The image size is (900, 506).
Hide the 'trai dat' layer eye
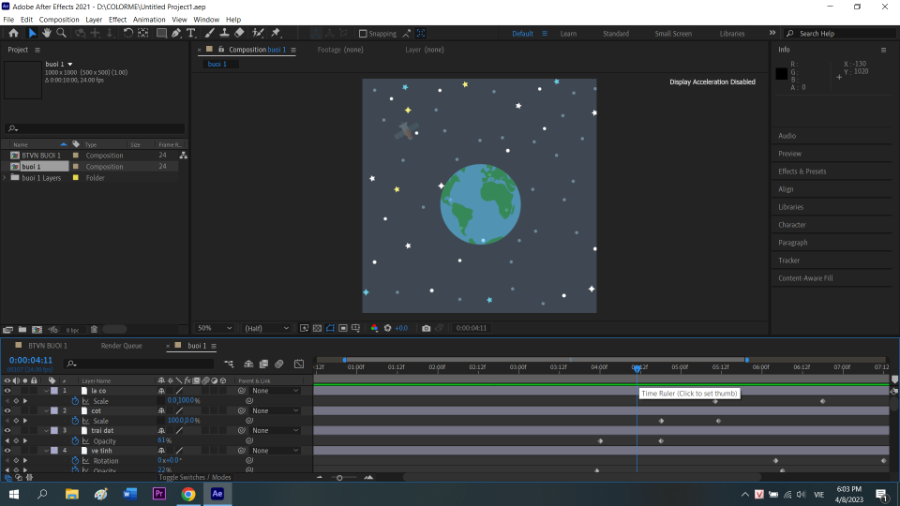point(7,430)
